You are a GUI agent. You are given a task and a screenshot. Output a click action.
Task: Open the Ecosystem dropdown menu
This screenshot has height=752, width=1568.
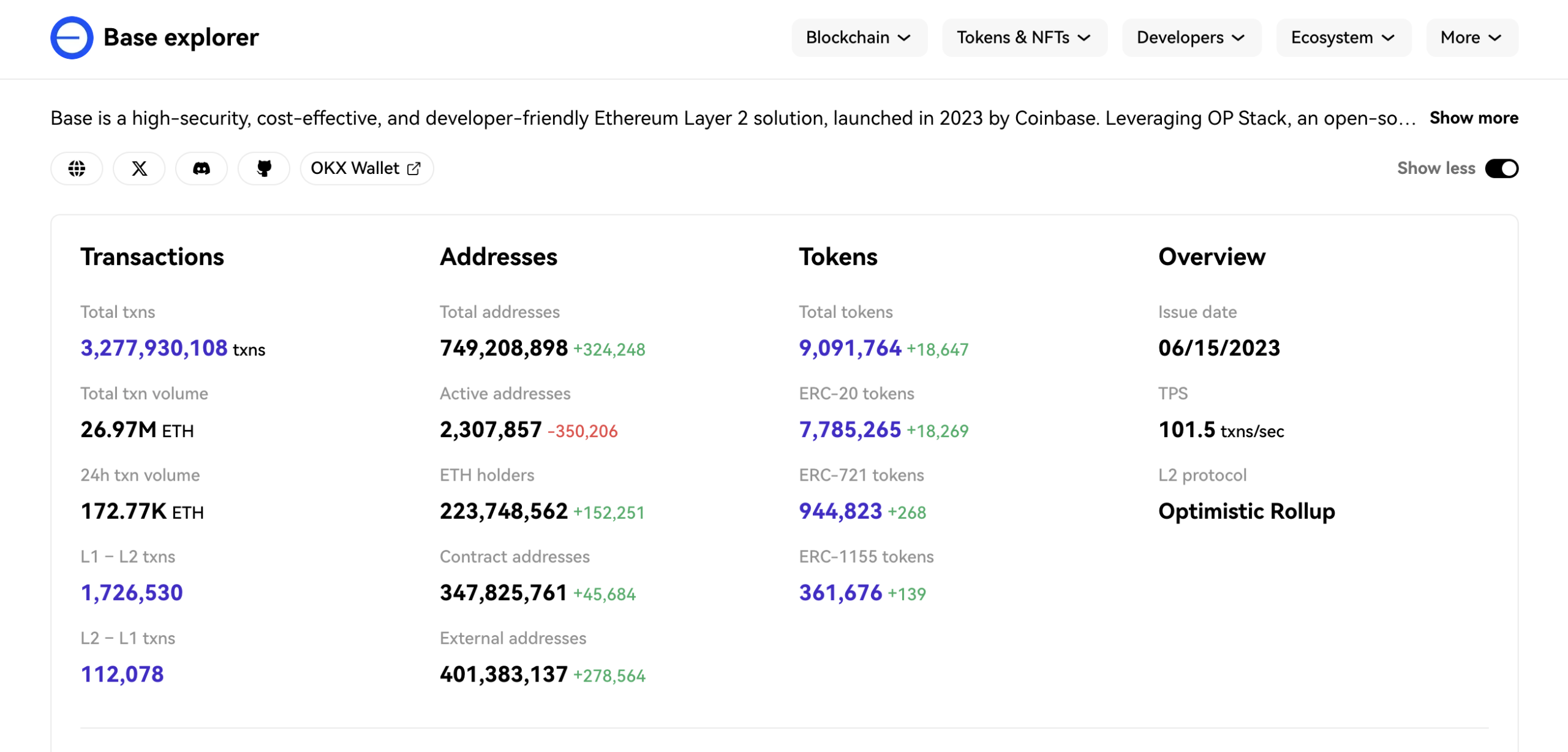pyautogui.click(x=1343, y=37)
